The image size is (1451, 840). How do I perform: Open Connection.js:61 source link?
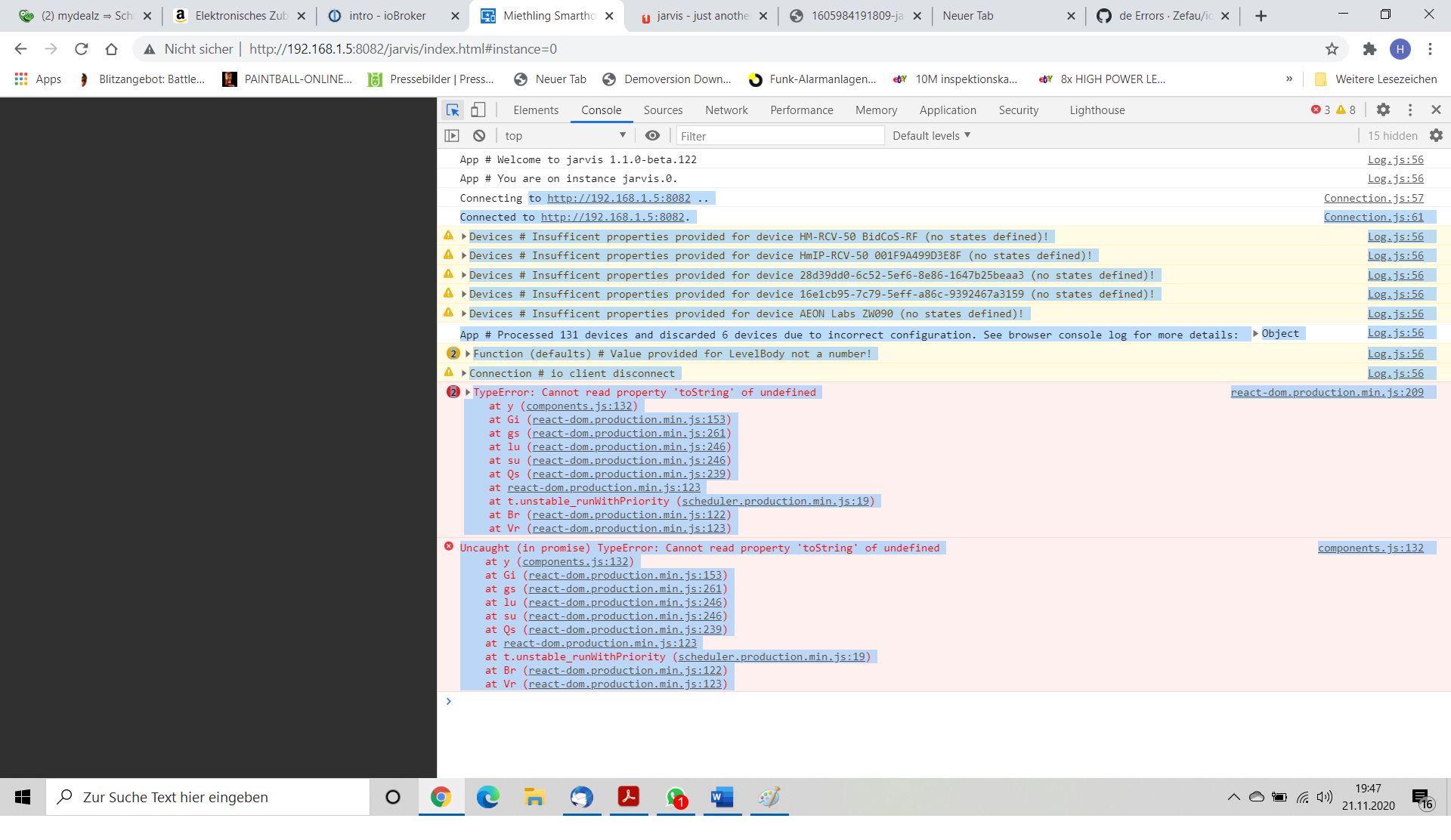pyautogui.click(x=1373, y=217)
